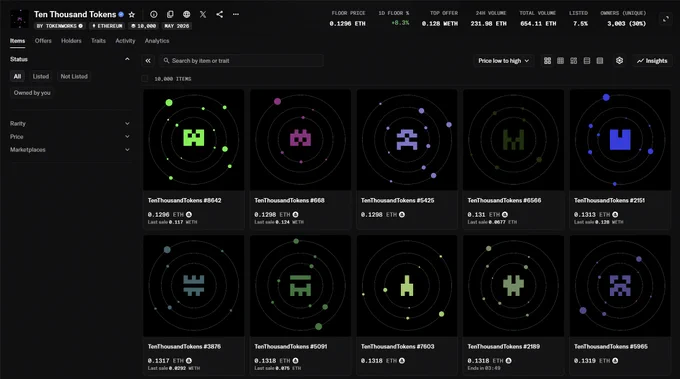Click the 24H volume 231.98 ETH stat
This screenshot has height=379, width=680.
(x=489, y=19)
